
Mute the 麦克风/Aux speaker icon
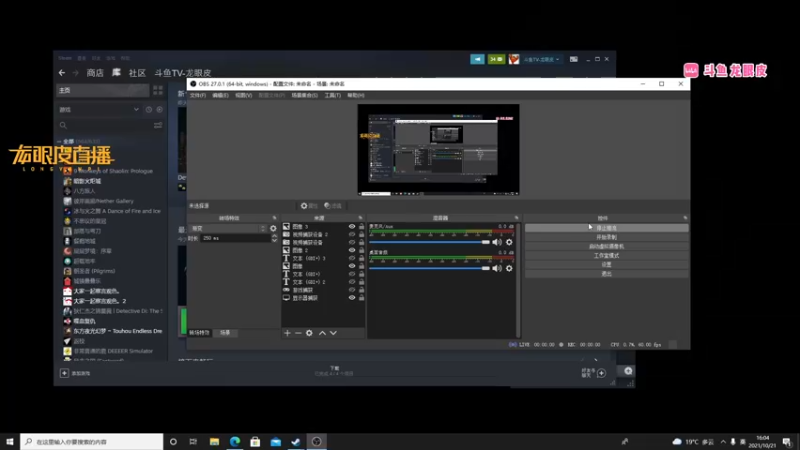(497, 242)
